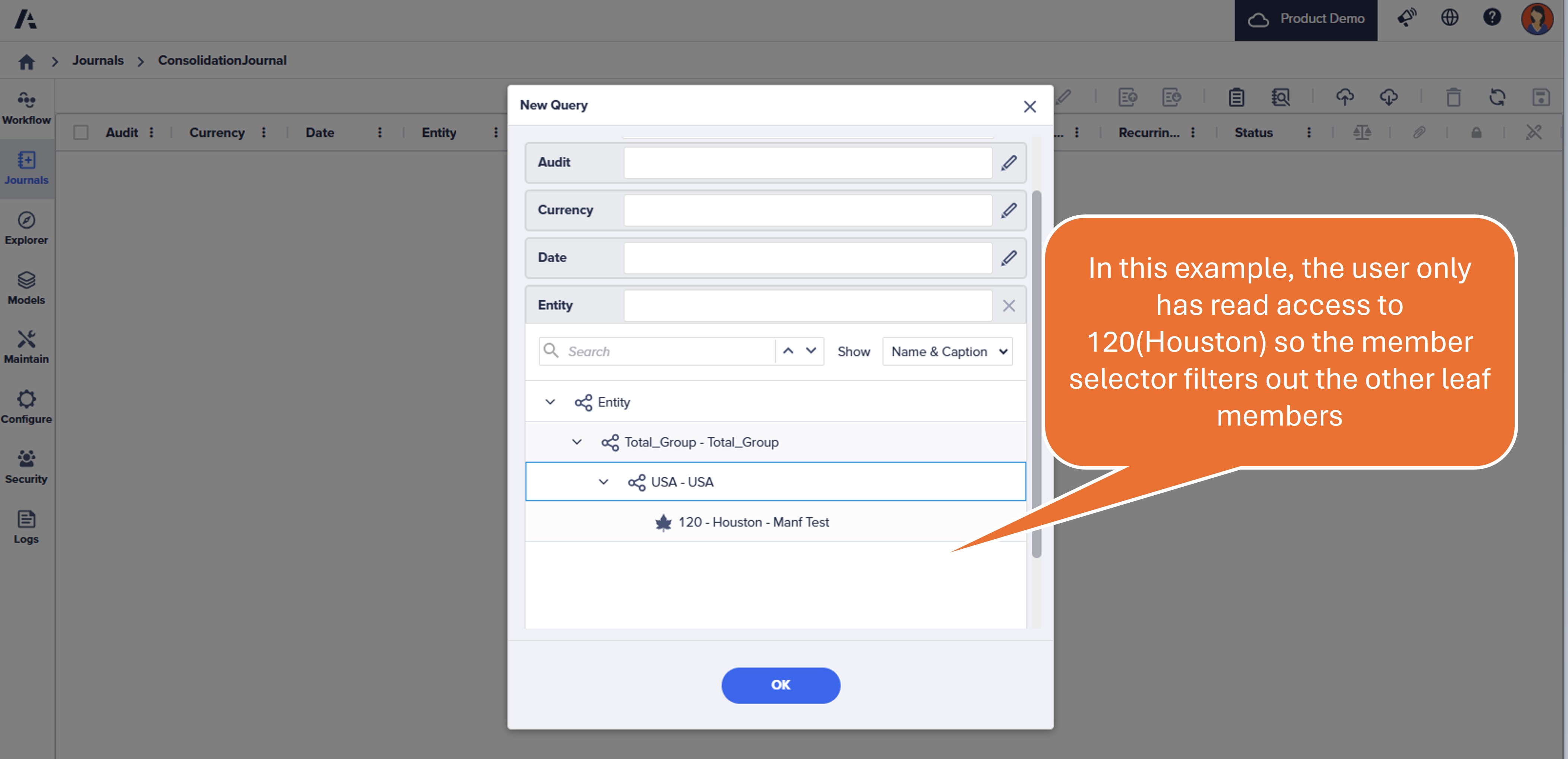Open Logs from the sidebar
Screen dimensions: 1568x759
[26, 527]
